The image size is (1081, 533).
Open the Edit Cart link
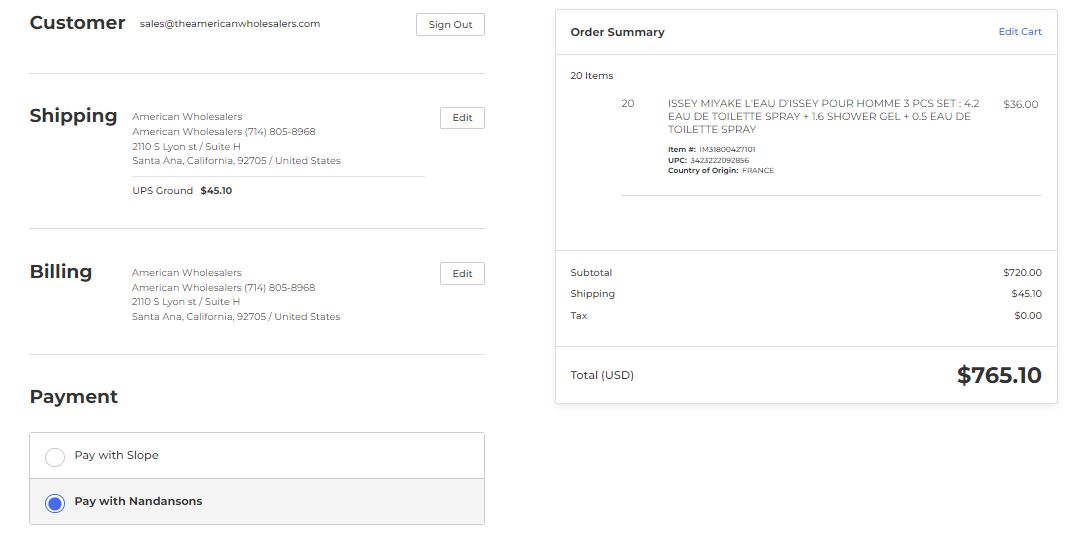coord(1020,32)
